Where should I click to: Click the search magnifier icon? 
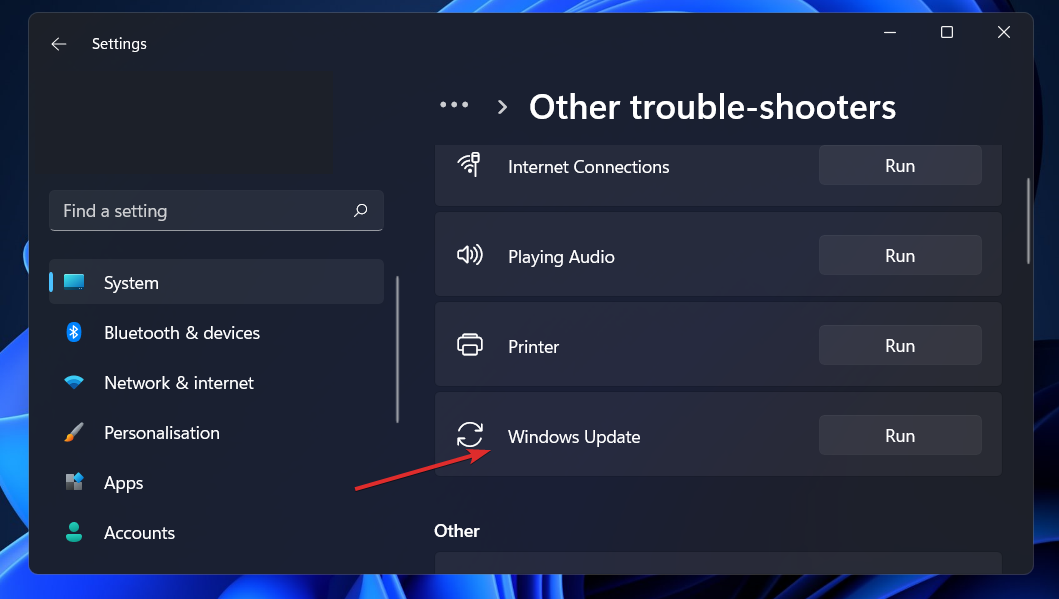(x=360, y=210)
